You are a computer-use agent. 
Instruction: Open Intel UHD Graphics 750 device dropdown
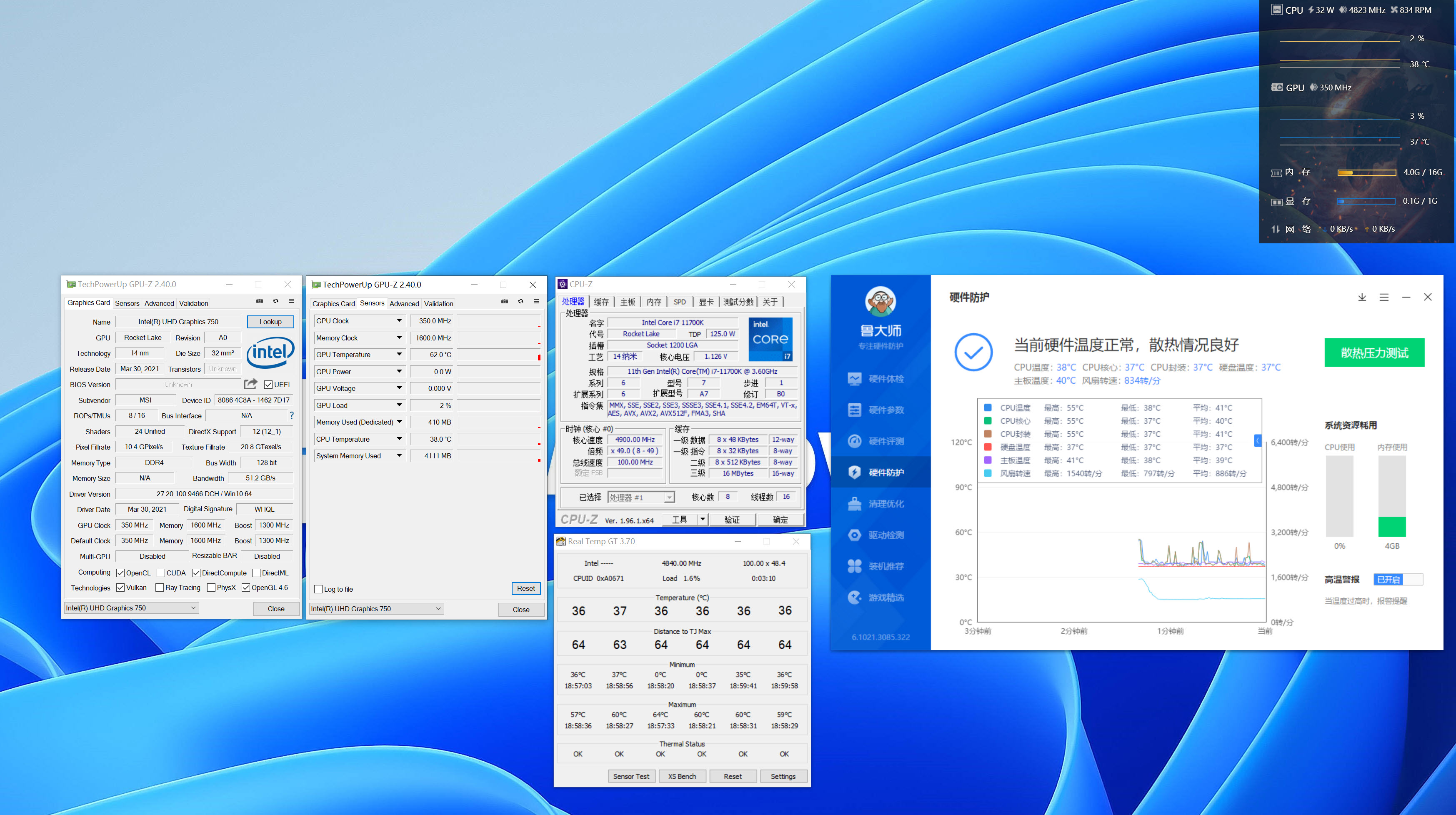coord(131,608)
